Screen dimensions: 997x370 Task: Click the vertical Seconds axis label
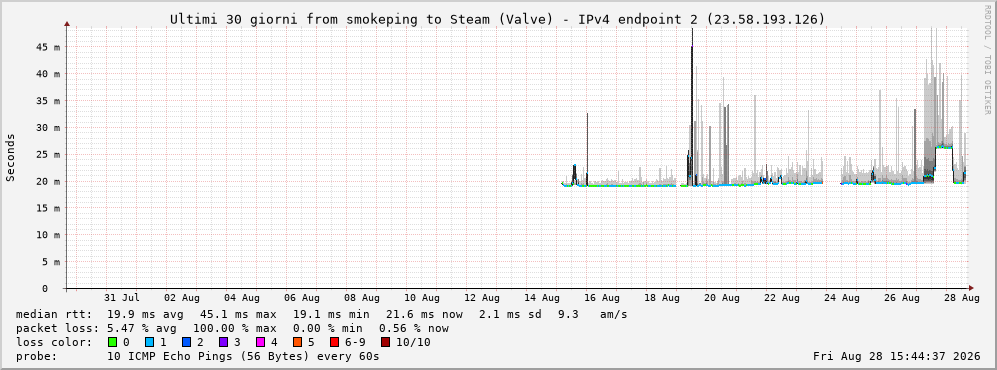click(11, 157)
